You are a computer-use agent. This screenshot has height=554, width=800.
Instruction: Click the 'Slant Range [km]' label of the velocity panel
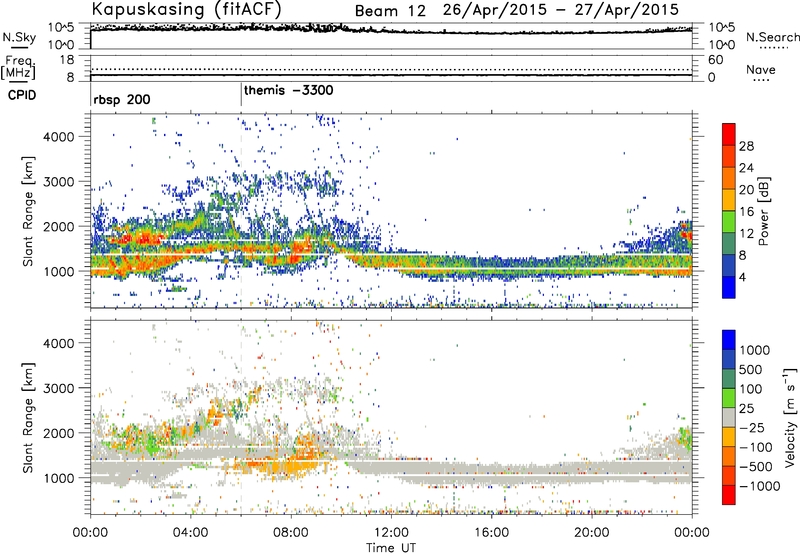(x=28, y=417)
